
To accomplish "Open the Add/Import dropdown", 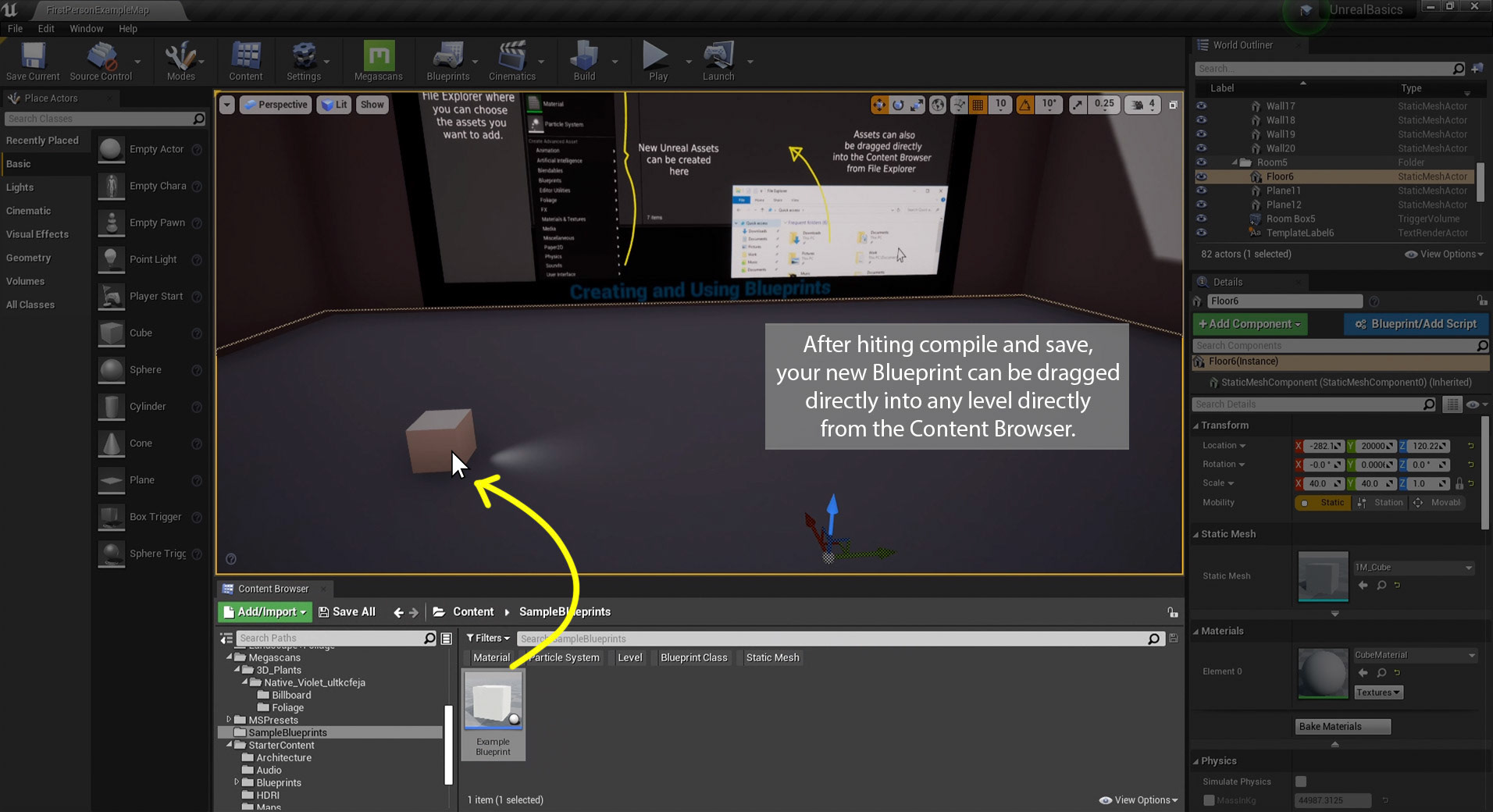I will click(x=265, y=612).
